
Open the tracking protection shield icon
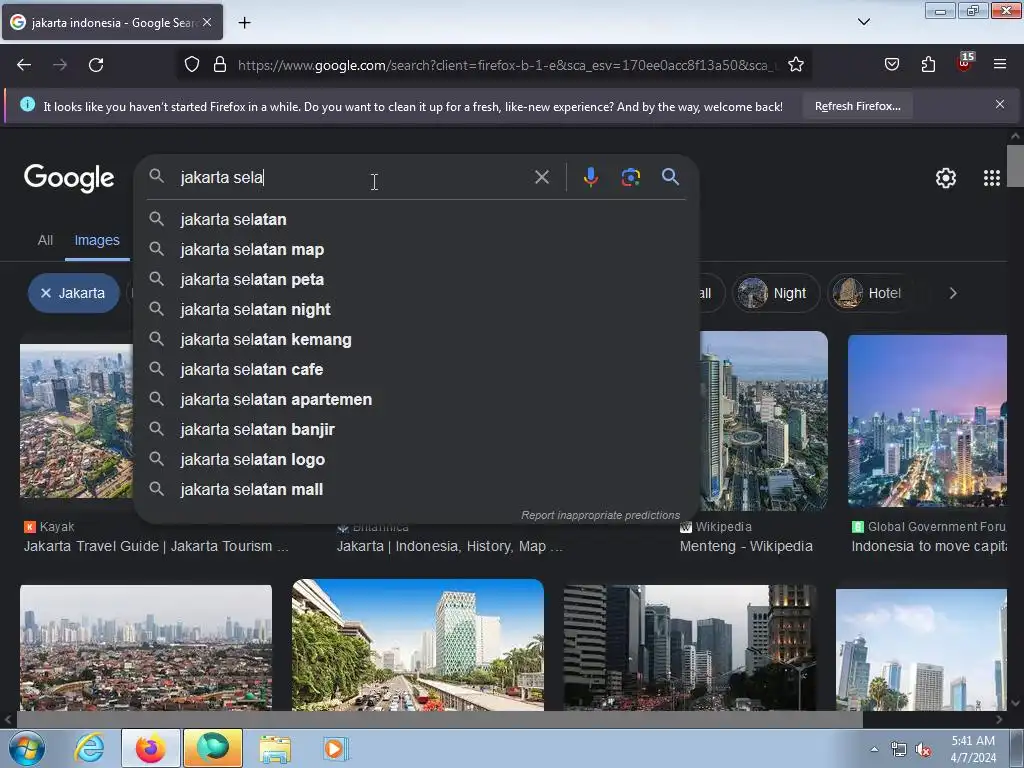[191, 65]
